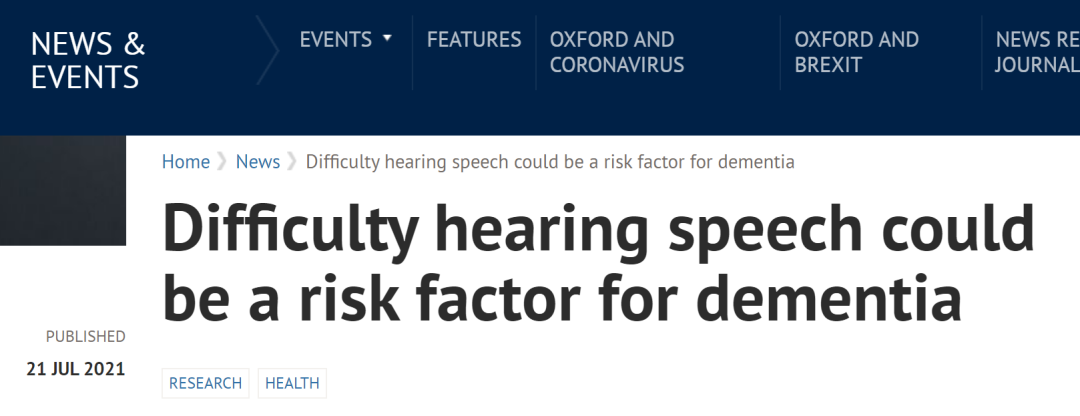Open the News breadcrumb link
Viewport: 1080px width, 416px height.
(x=258, y=162)
